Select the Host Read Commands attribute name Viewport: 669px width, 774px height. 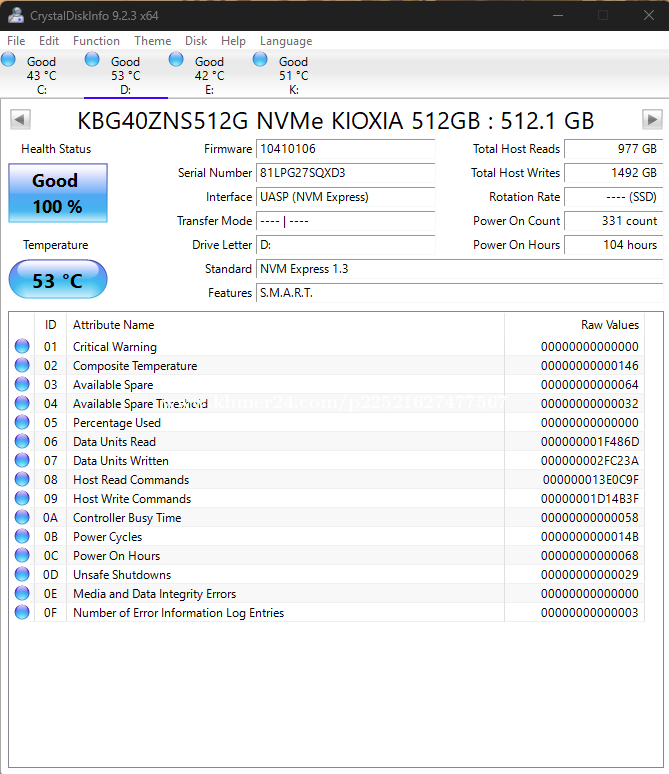tap(131, 480)
